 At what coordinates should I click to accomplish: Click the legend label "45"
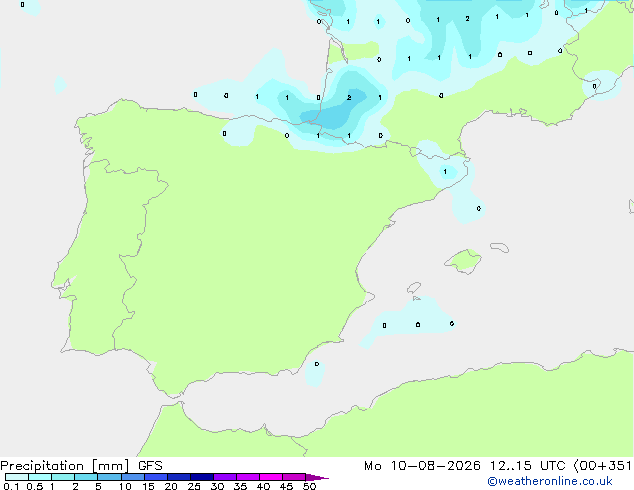click(286, 486)
